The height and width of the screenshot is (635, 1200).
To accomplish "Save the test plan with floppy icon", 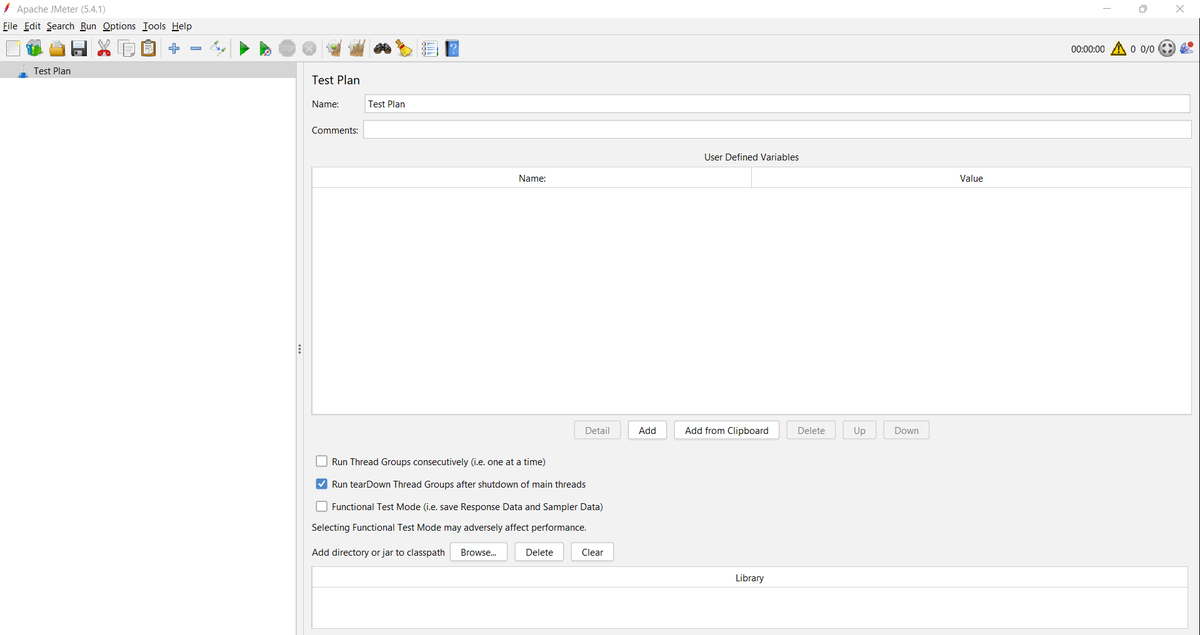I will [79, 48].
